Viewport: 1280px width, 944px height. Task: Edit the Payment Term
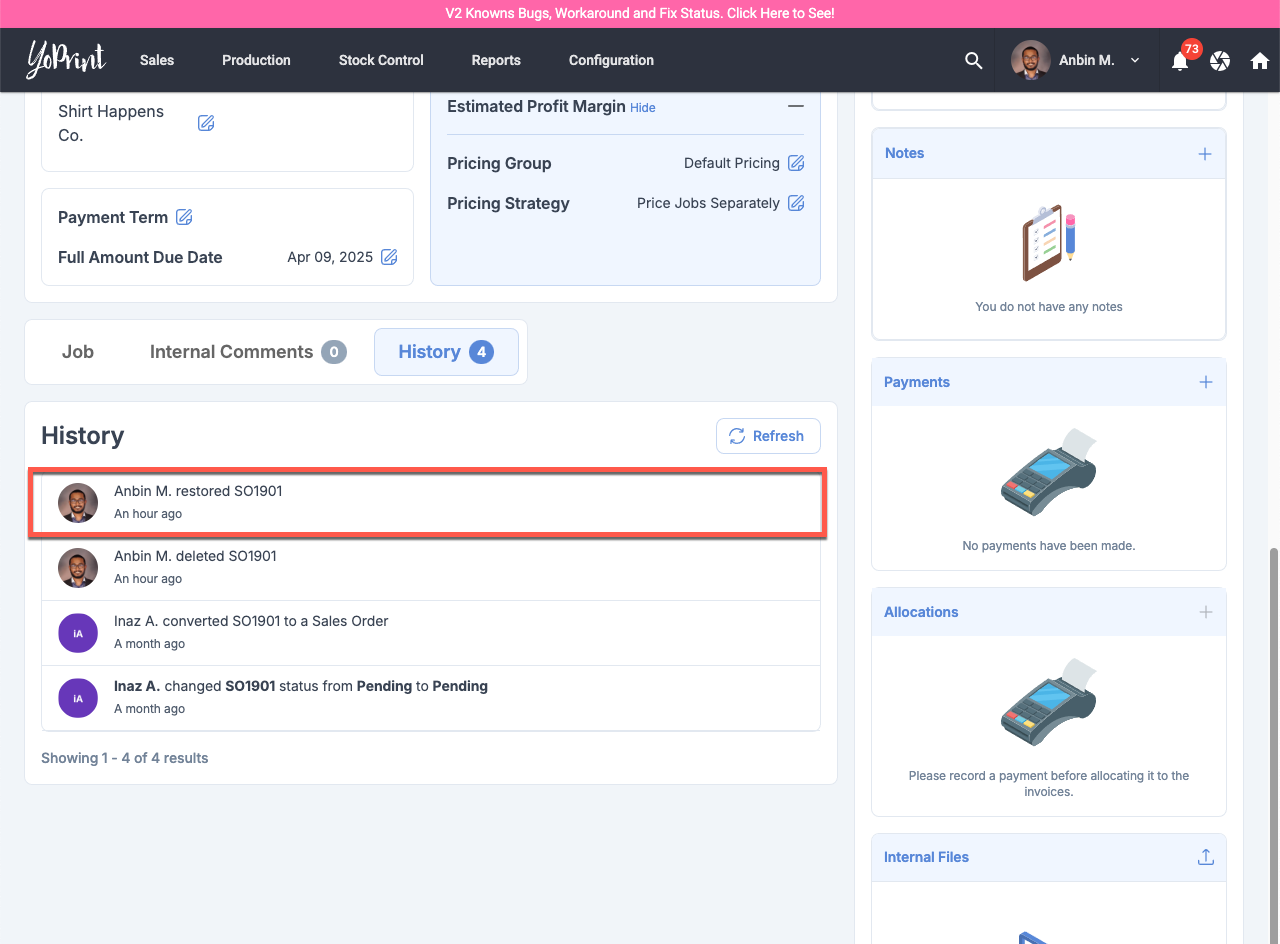click(184, 217)
